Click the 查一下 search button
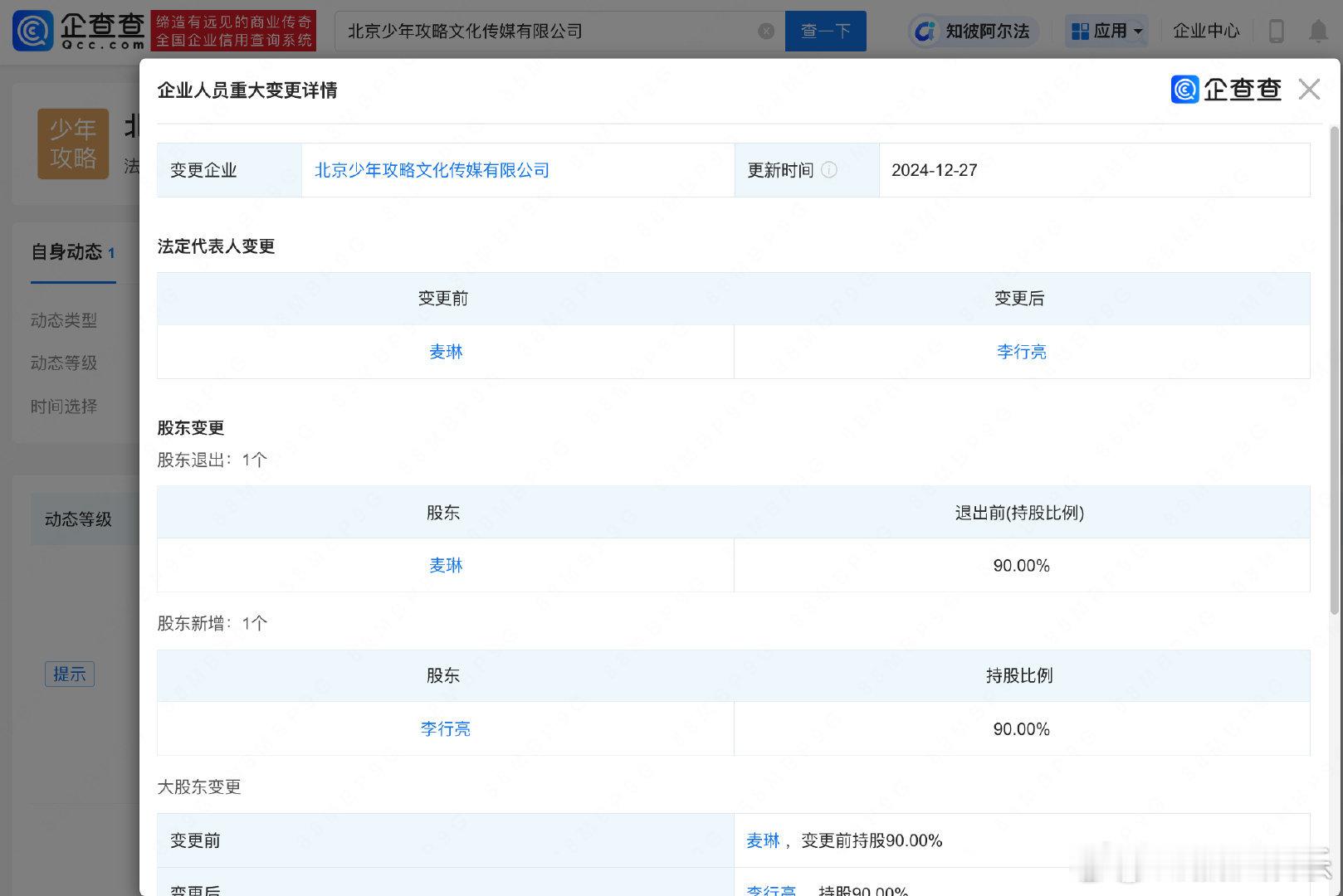This screenshot has height=896, width=1343. point(825,31)
